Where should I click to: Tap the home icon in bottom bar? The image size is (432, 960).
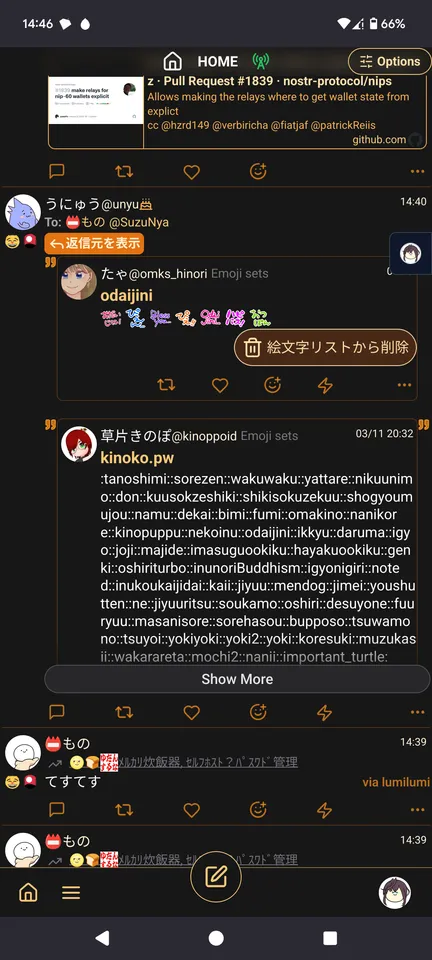point(28,893)
